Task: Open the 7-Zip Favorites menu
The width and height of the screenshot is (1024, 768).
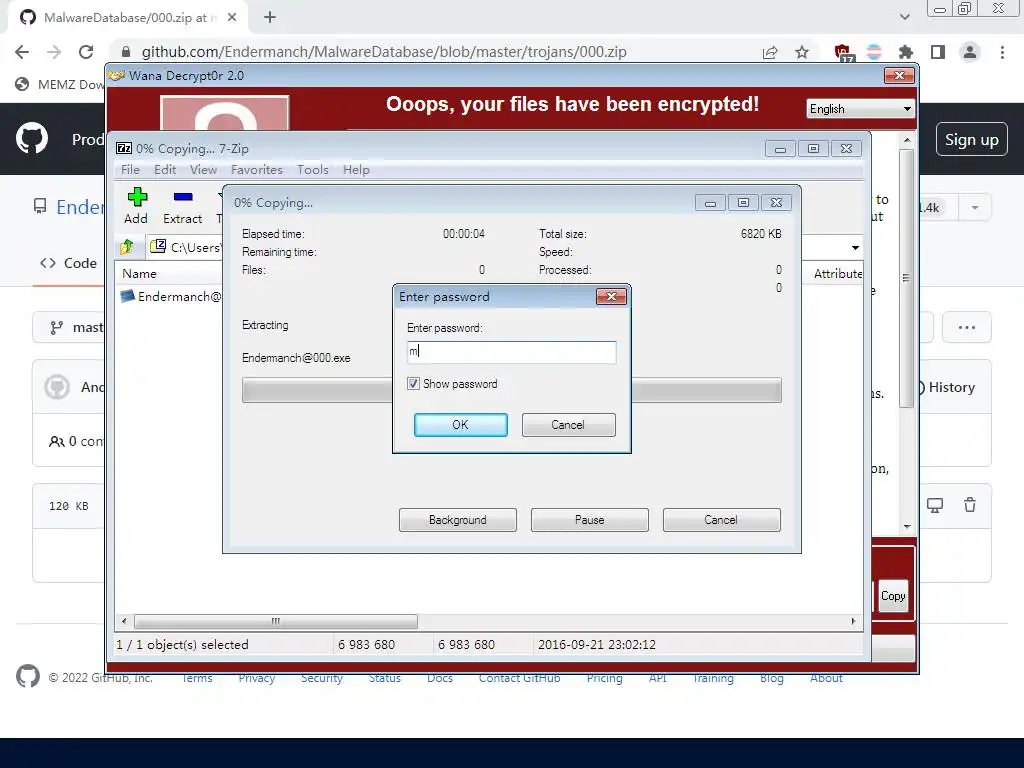Action: click(257, 170)
